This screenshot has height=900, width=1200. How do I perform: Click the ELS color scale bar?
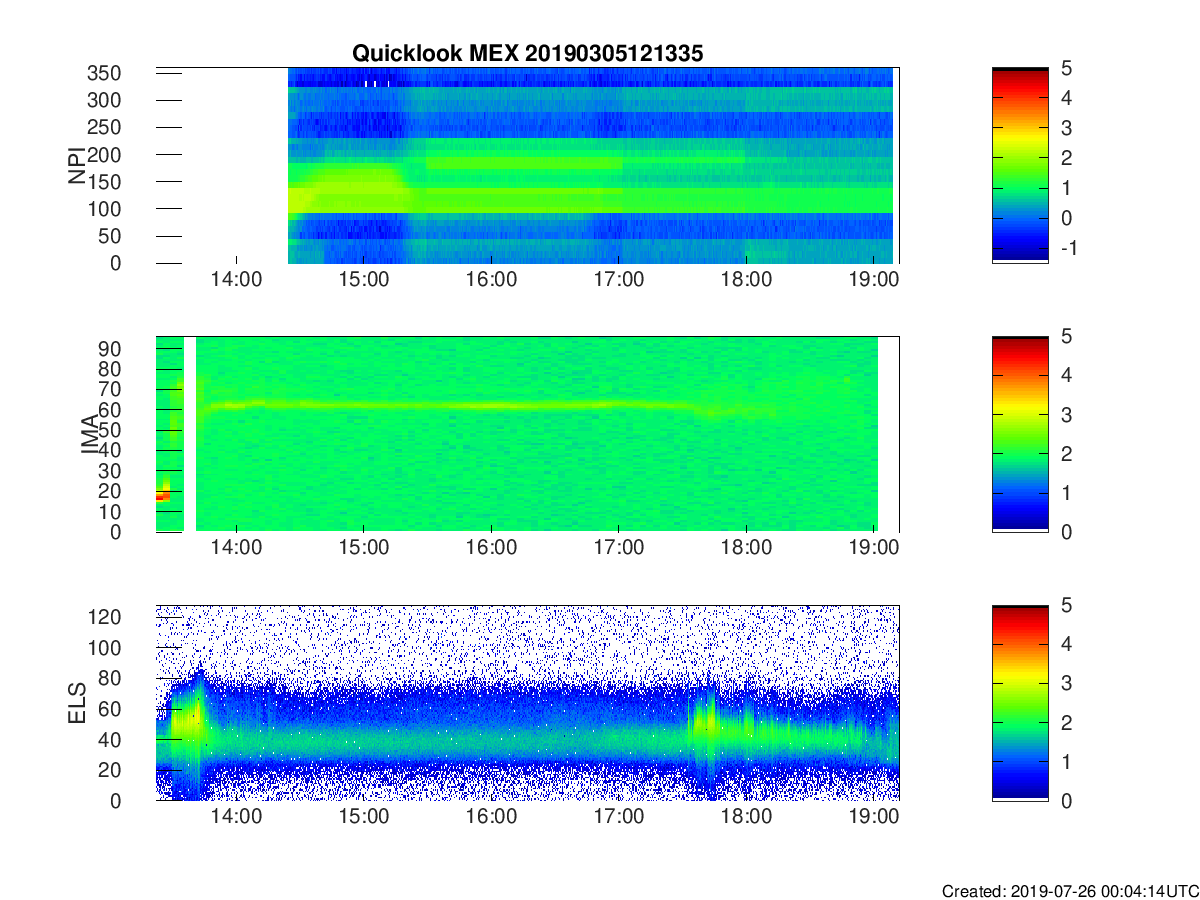pos(1020,703)
